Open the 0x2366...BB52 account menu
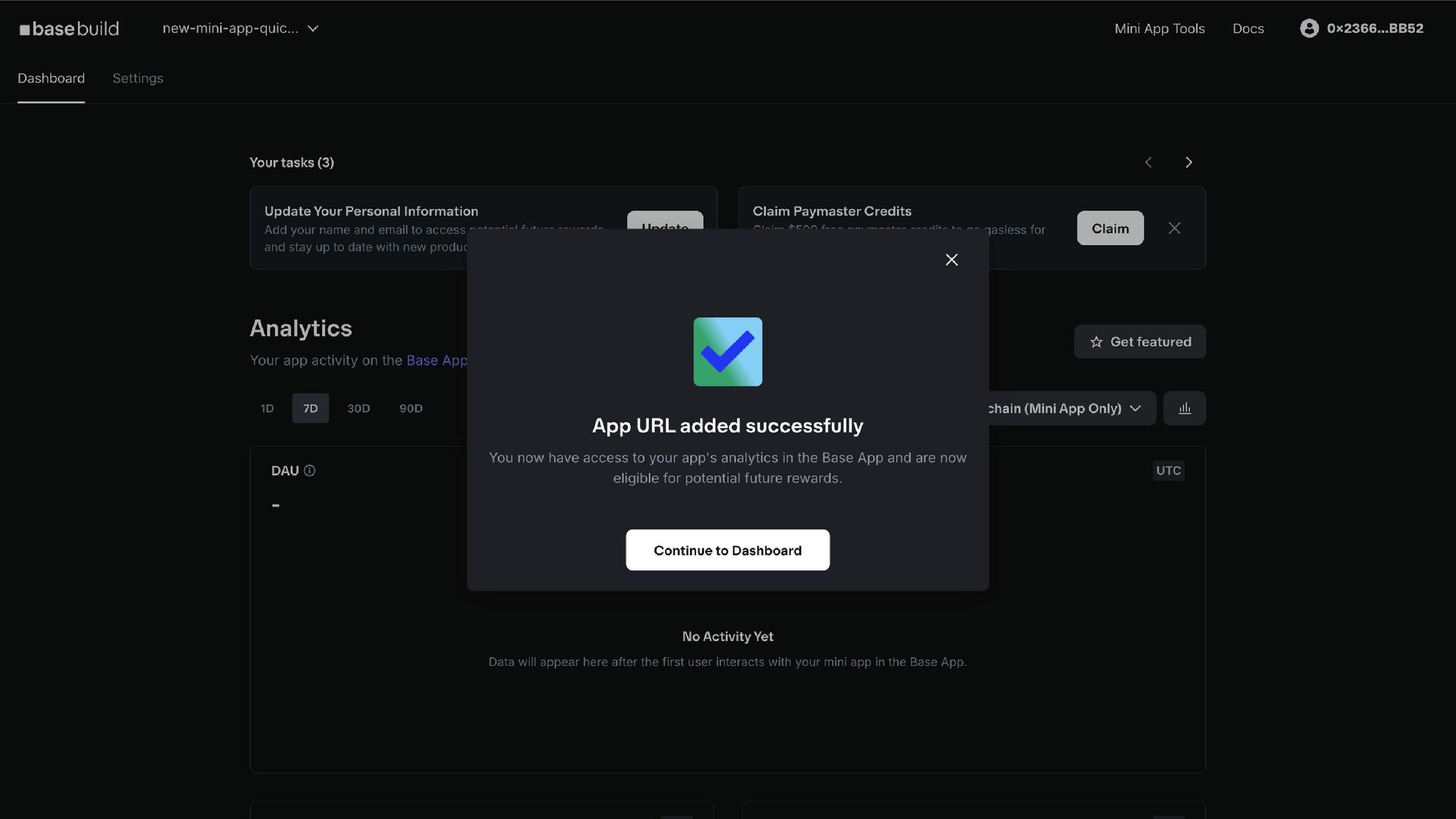This screenshot has width=1456, height=819. point(1374,29)
